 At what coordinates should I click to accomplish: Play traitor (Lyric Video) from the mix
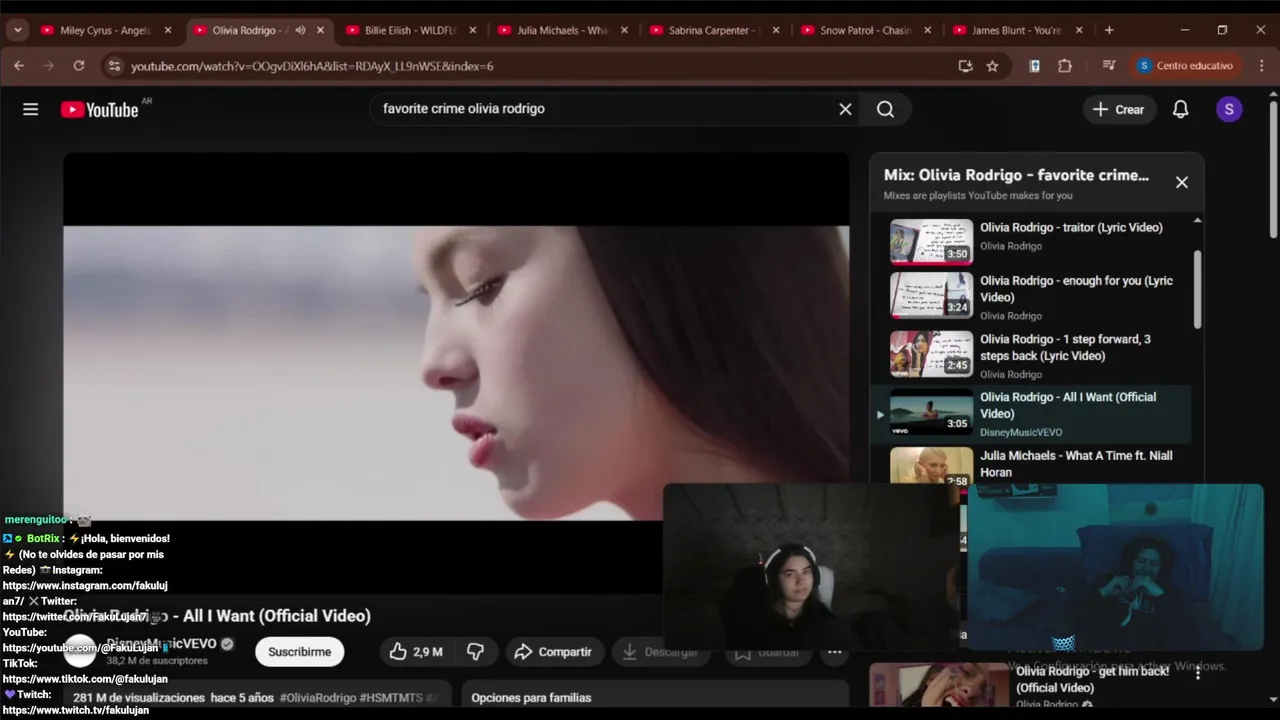[x=1071, y=228]
